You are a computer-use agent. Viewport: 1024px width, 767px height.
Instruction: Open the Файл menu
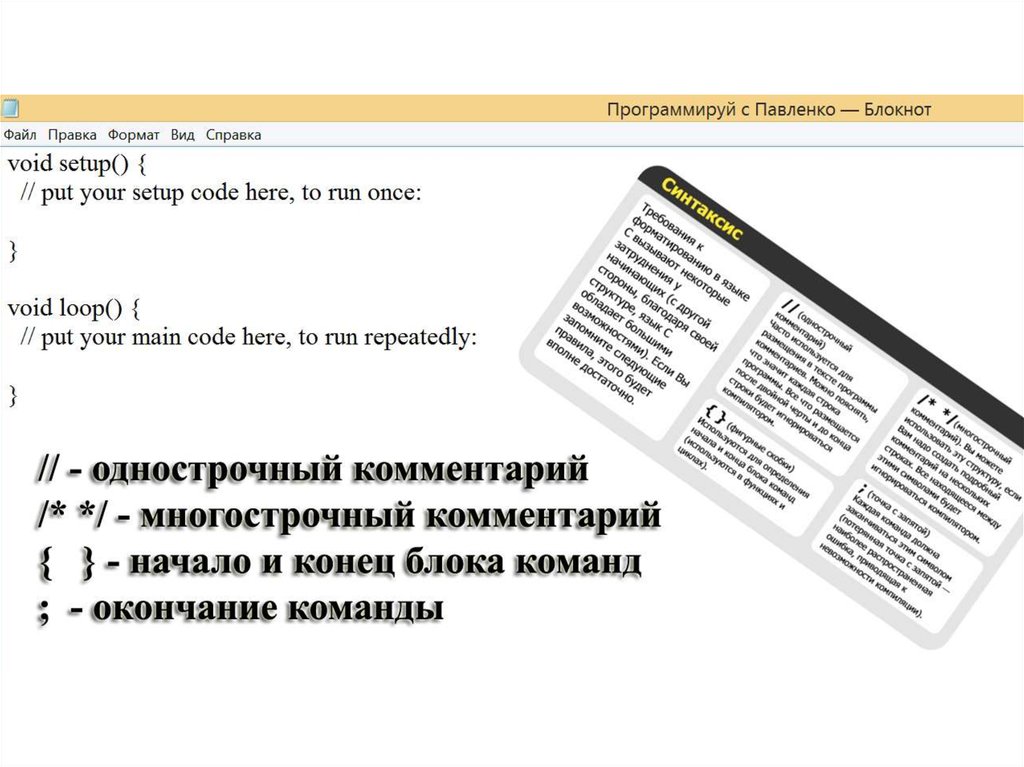[x=20, y=135]
